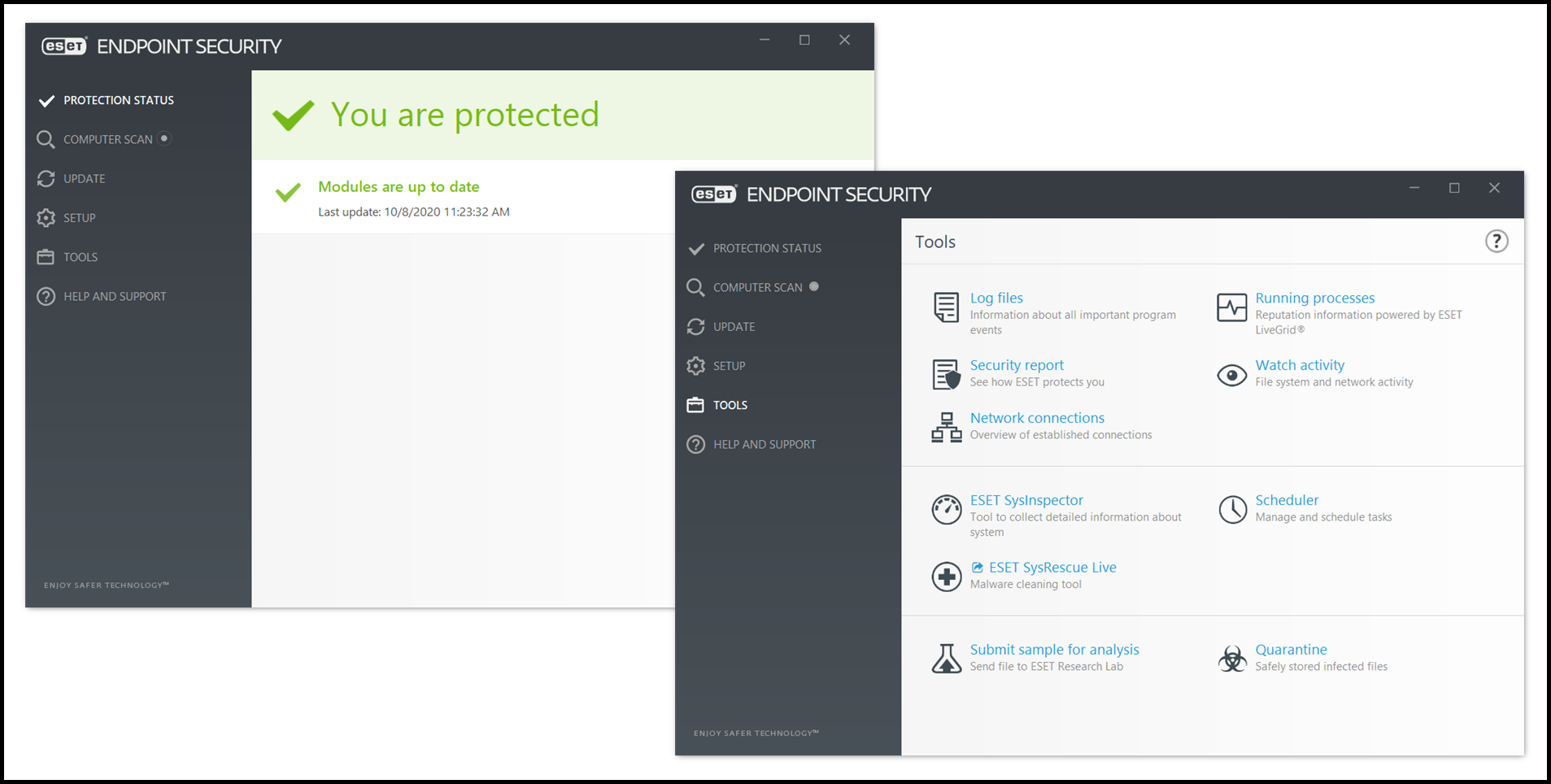Open HELP AND SUPPORT in the front window
Screen dimensions: 1551x784
pos(765,444)
